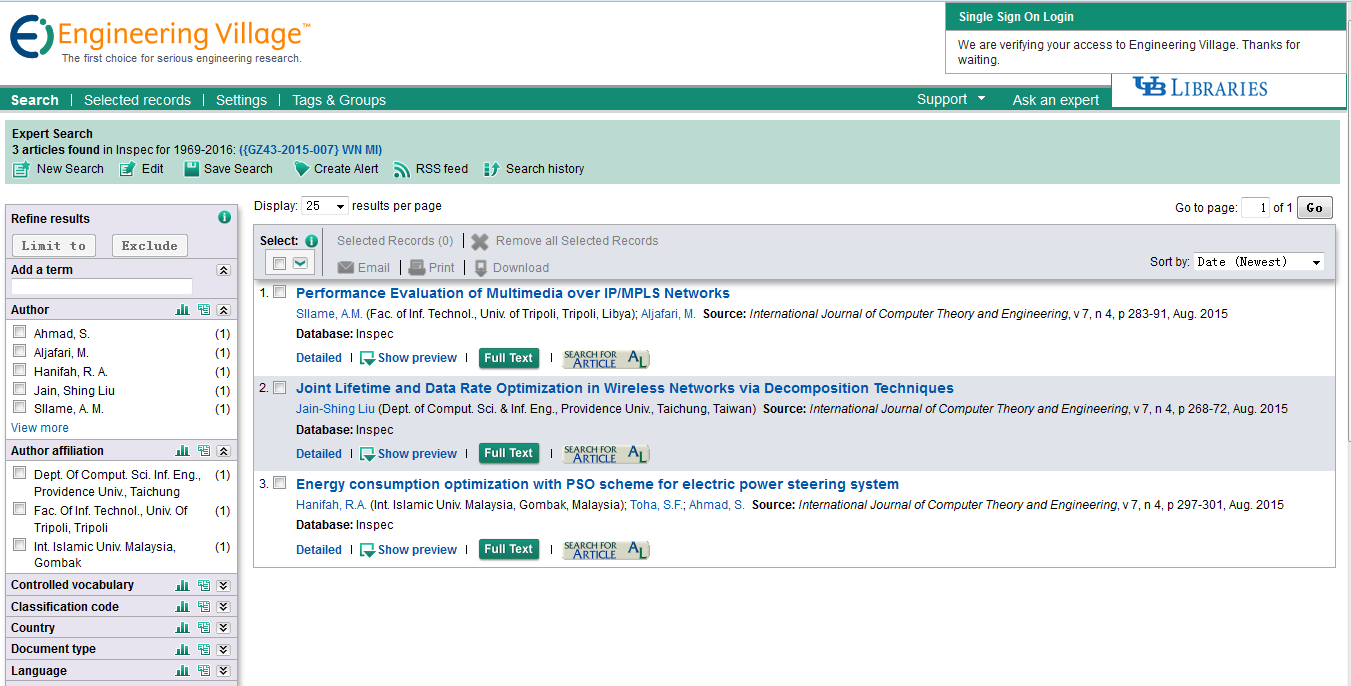Open the Refine results info icon

pyautogui.click(x=224, y=217)
